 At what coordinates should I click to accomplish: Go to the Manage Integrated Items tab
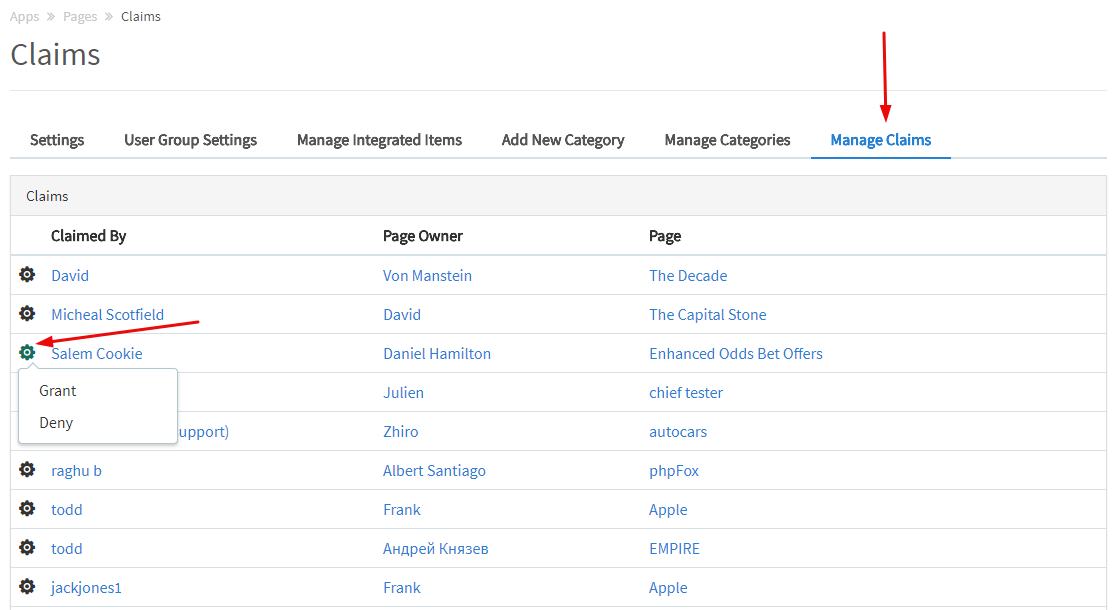point(379,140)
